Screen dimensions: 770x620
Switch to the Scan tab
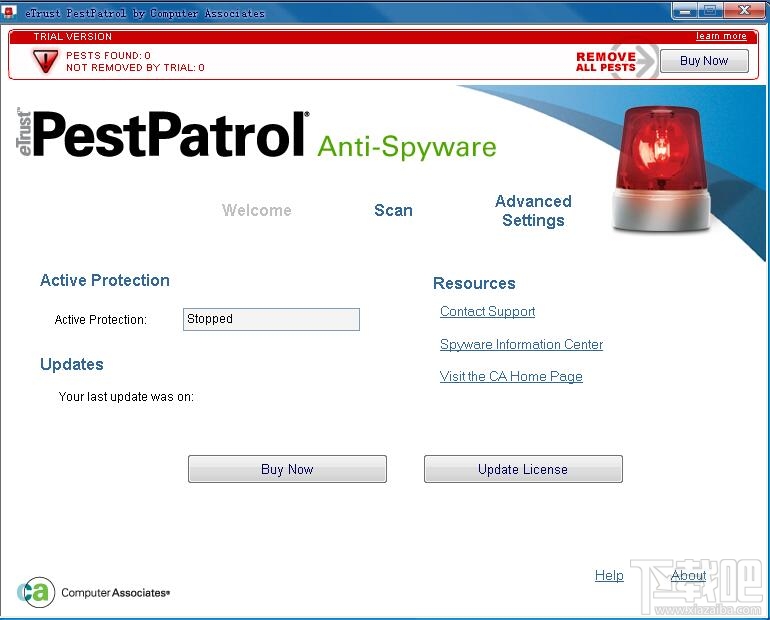click(393, 210)
